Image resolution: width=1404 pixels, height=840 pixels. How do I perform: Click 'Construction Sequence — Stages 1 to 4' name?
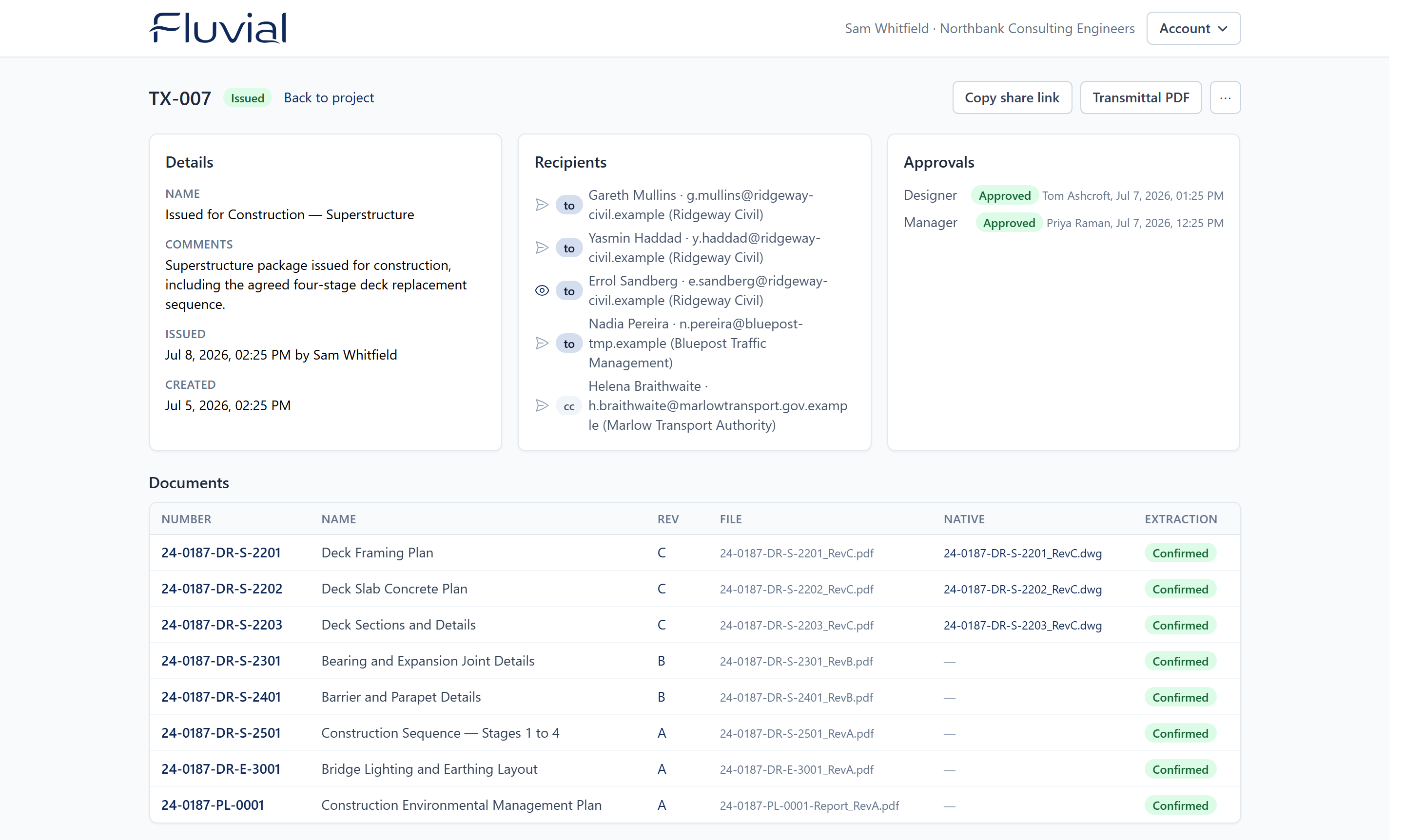pos(441,734)
